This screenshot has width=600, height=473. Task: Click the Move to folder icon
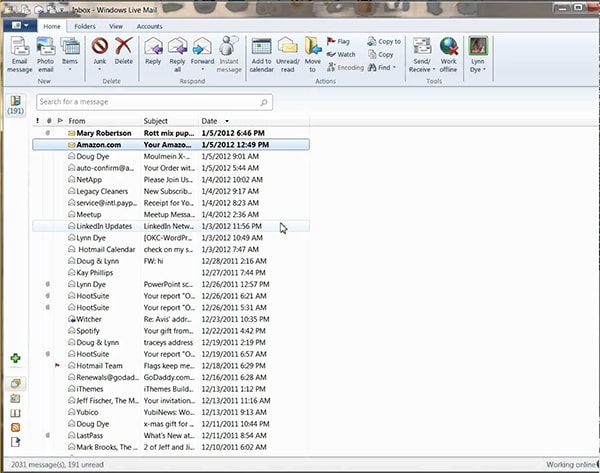[x=313, y=46]
